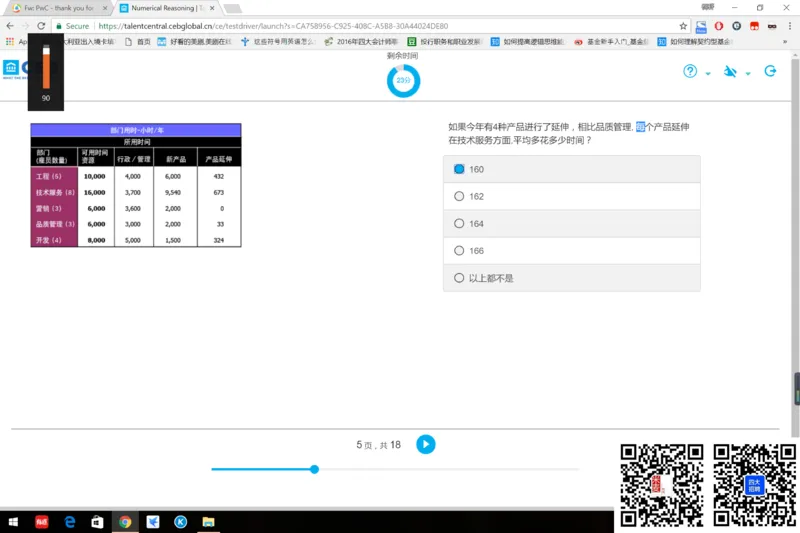Click the 5 页, 共 18 page indicator

coord(379,445)
